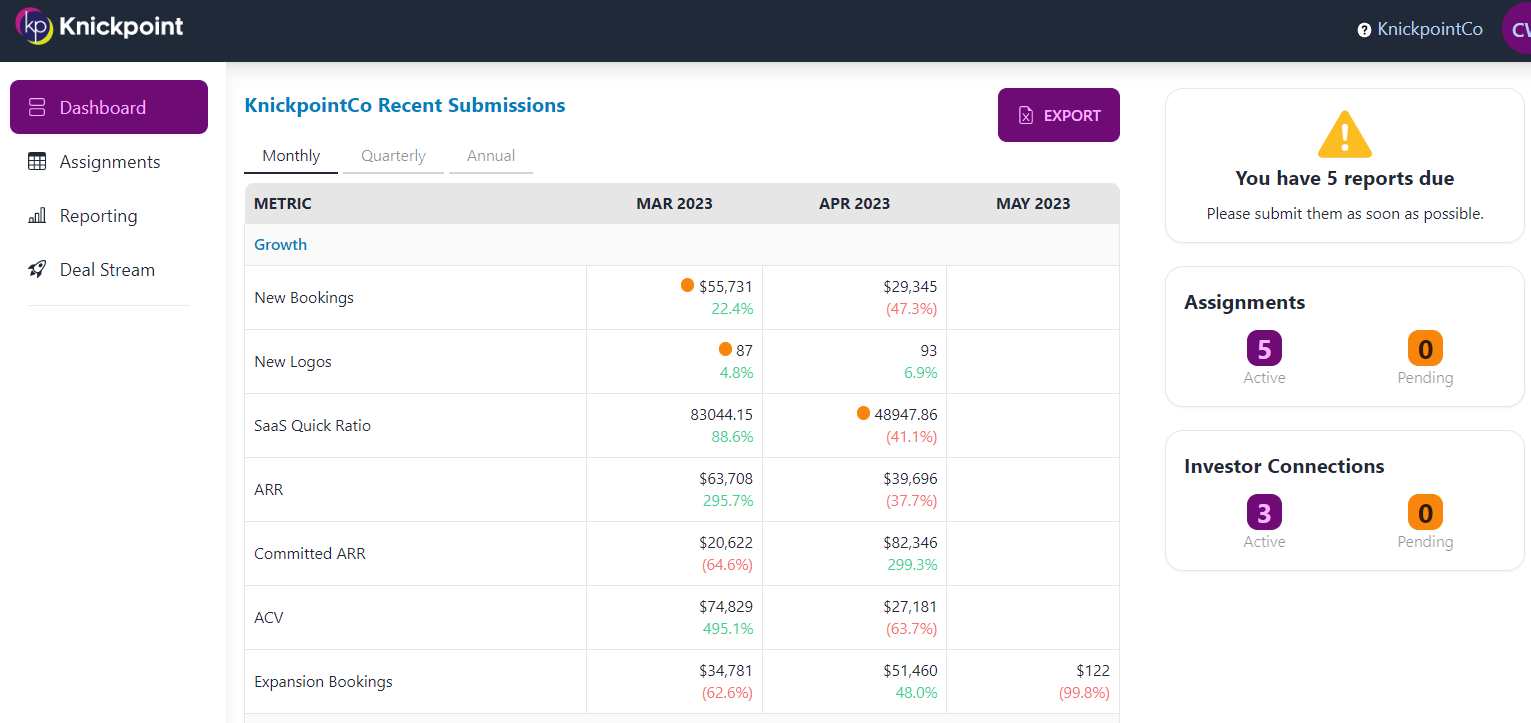The image size is (1531, 723).
Task: Switch to the Quarterly tab
Action: (x=393, y=156)
